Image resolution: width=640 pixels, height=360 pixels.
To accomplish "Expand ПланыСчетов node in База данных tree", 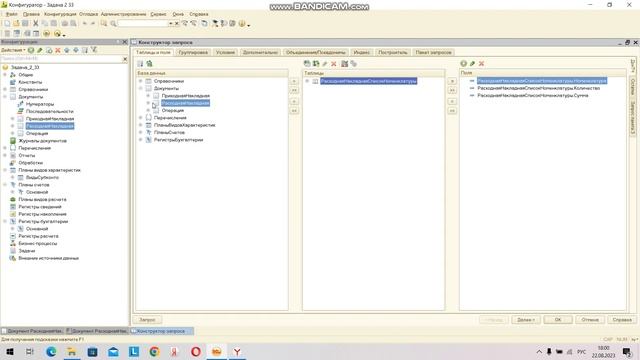I will [141, 133].
